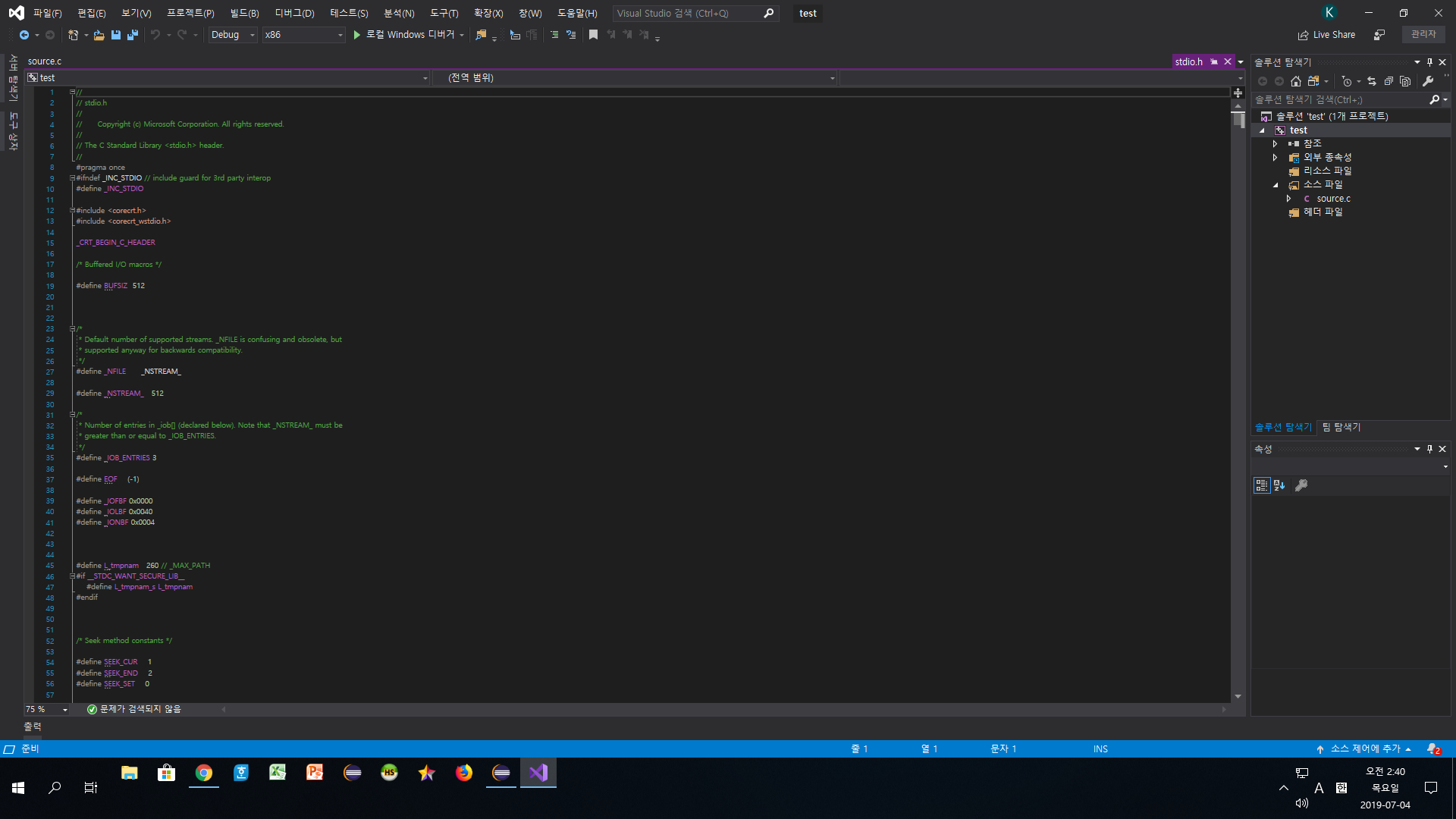
Task: Click the Save All toolbar icon
Action: [x=133, y=35]
